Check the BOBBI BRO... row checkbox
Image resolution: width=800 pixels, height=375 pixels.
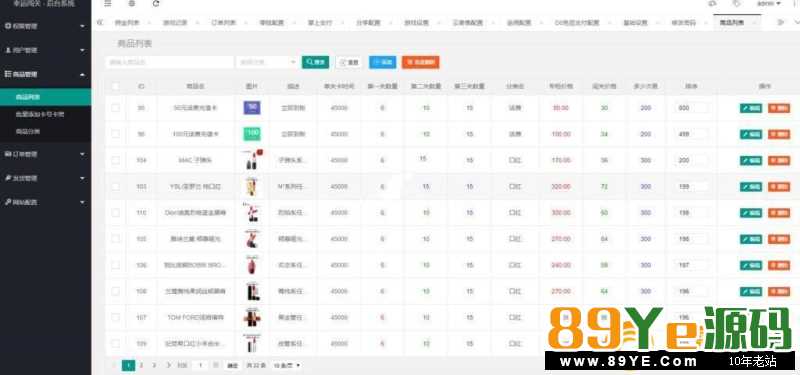coord(115,265)
